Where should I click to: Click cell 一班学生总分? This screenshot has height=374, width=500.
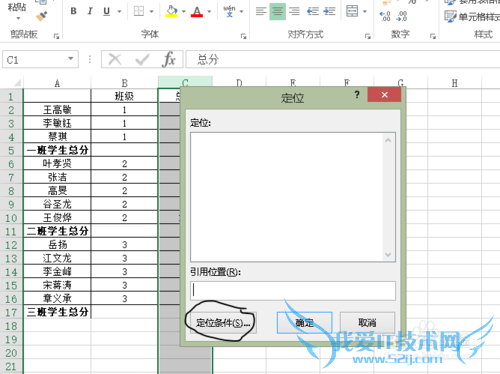[57, 150]
